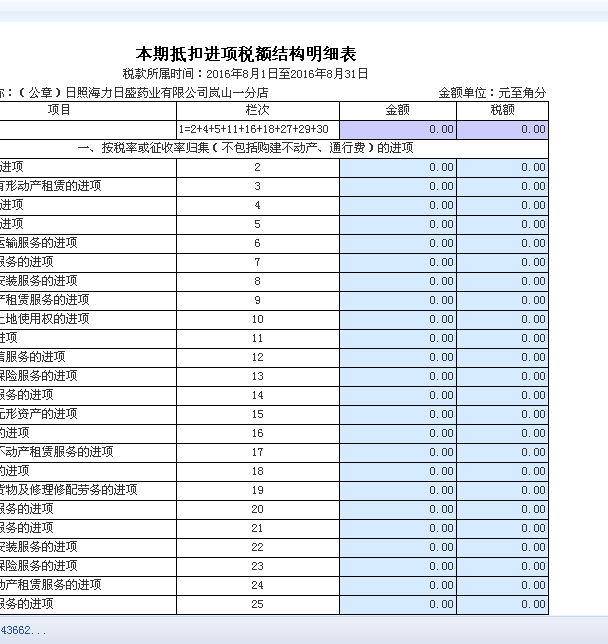Click the 有形动产租赁的进项 row label
This screenshot has height=644, width=608.
[51, 186]
